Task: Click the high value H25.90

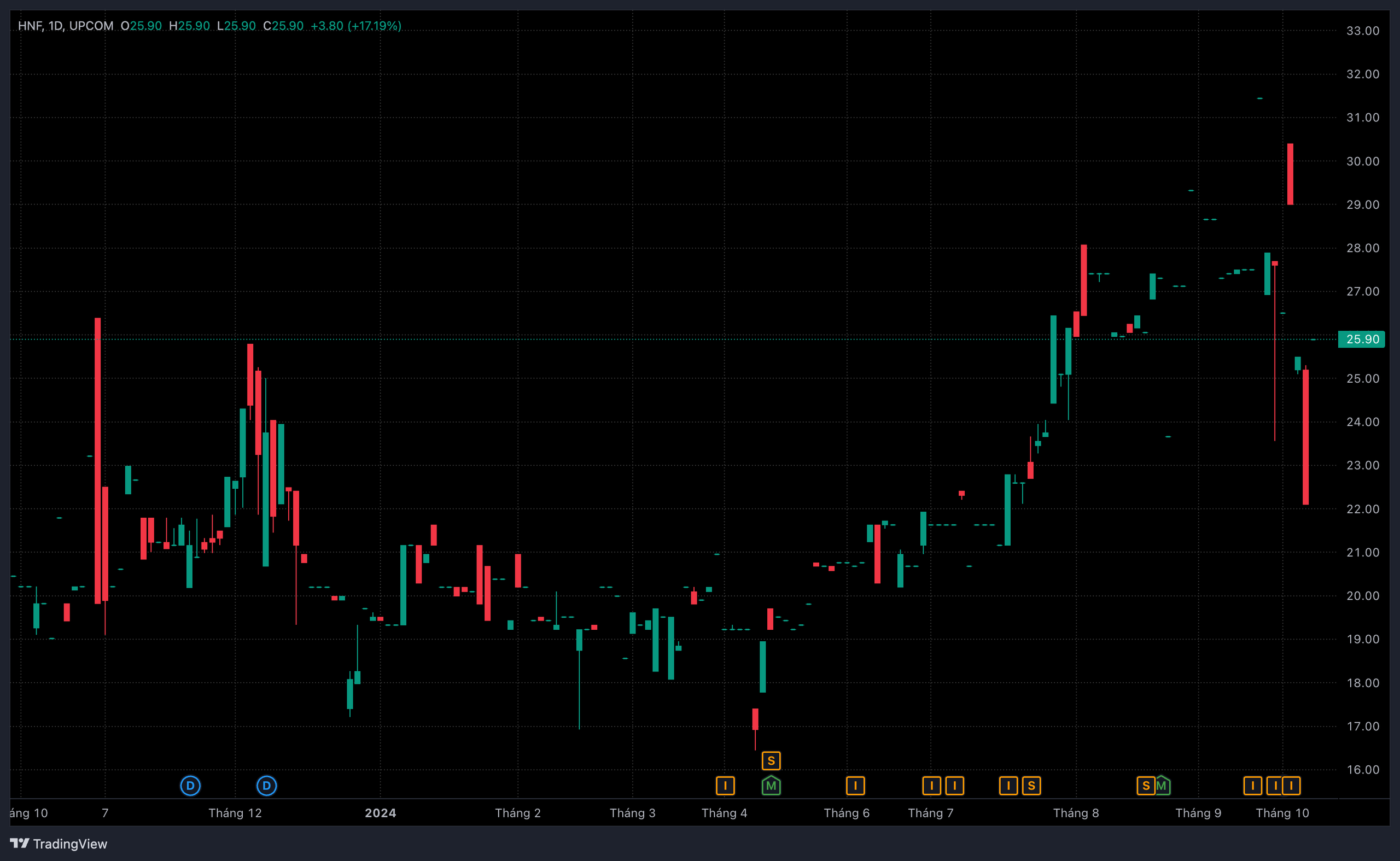Action: pyautogui.click(x=190, y=26)
